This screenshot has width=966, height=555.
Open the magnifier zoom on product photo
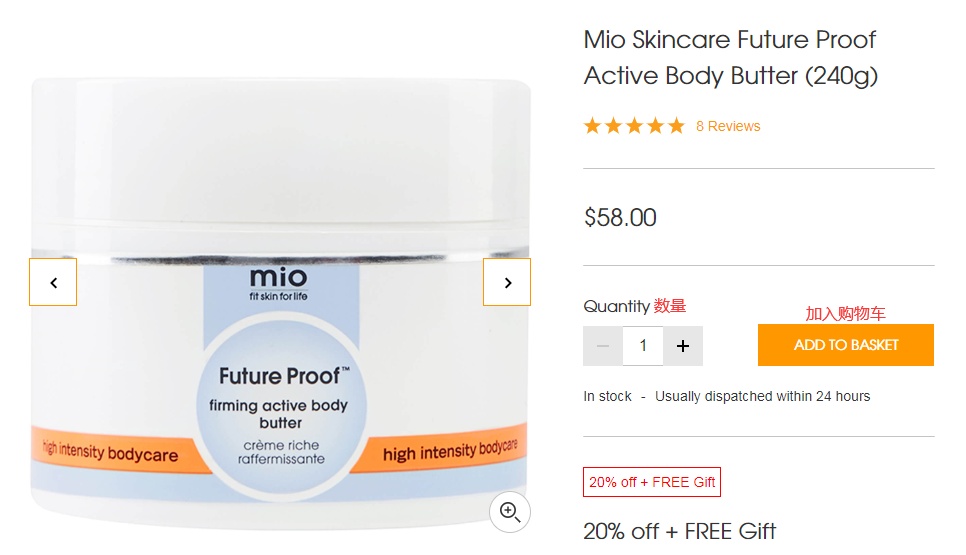point(510,512)
